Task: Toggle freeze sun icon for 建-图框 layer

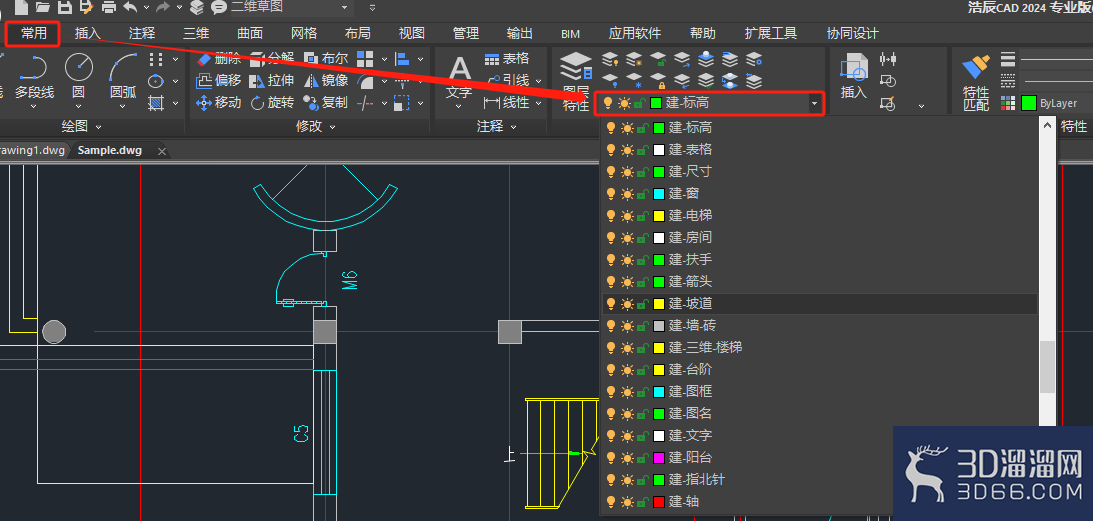Action: pyautogui.click(x=626, y=391)
